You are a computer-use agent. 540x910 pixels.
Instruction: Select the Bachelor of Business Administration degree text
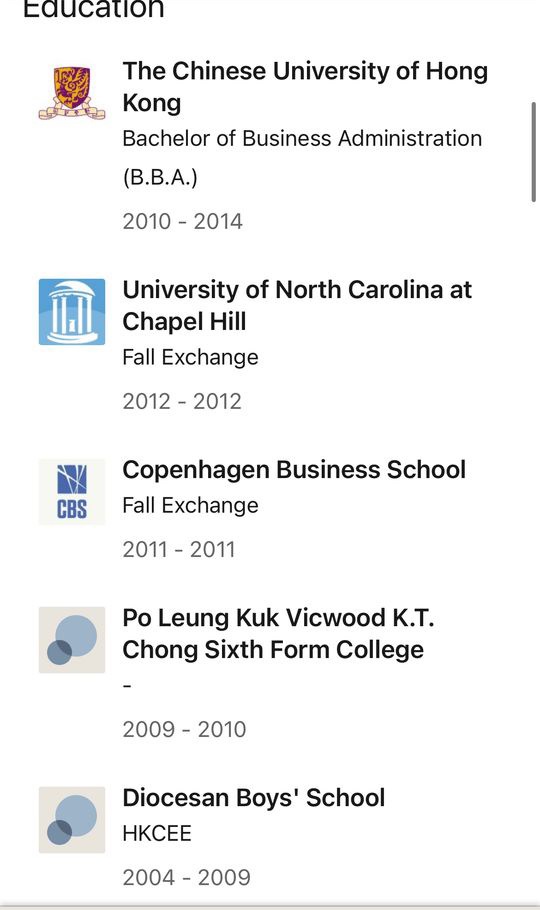302,157
